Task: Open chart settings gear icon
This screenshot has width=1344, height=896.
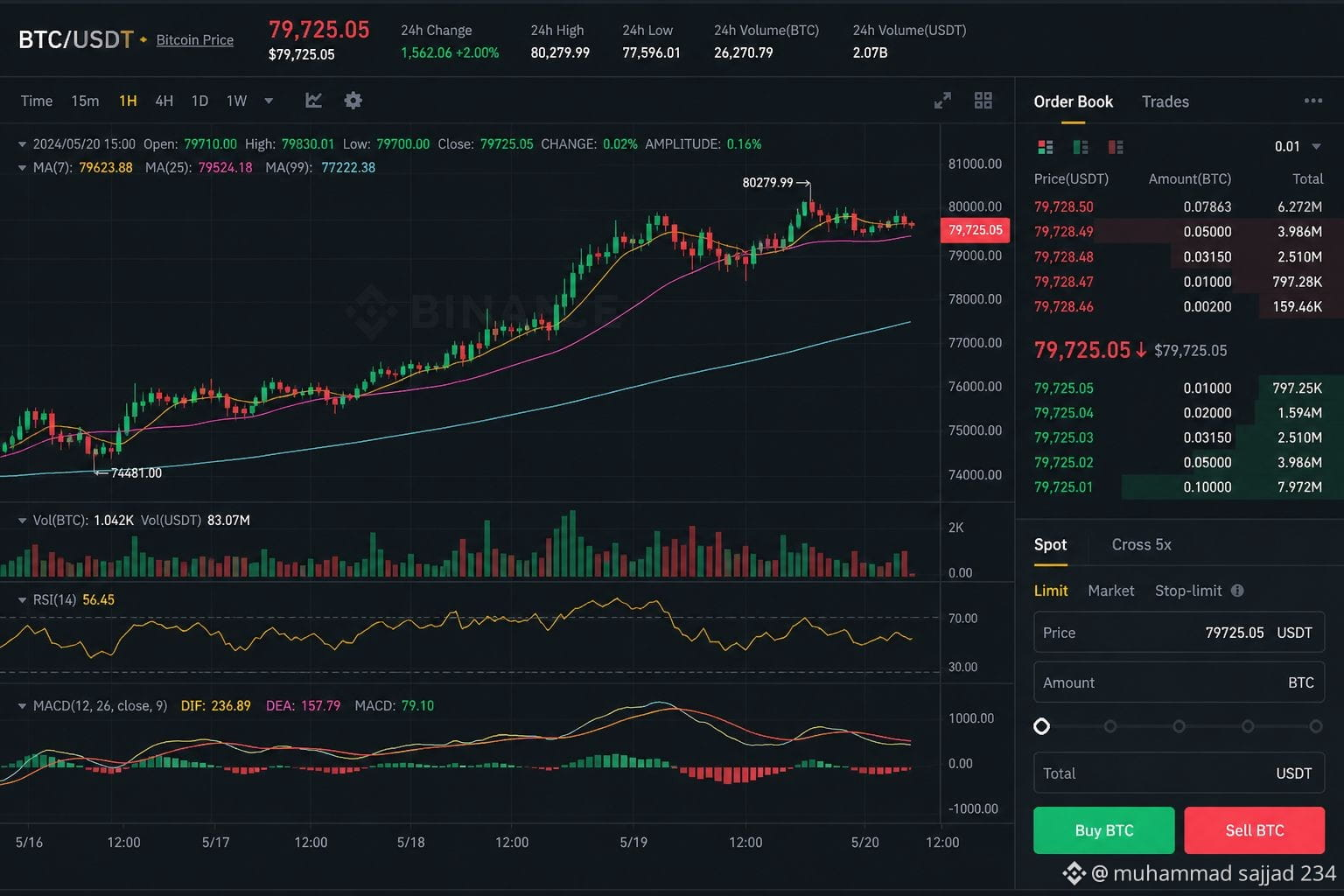Action: 353,101
